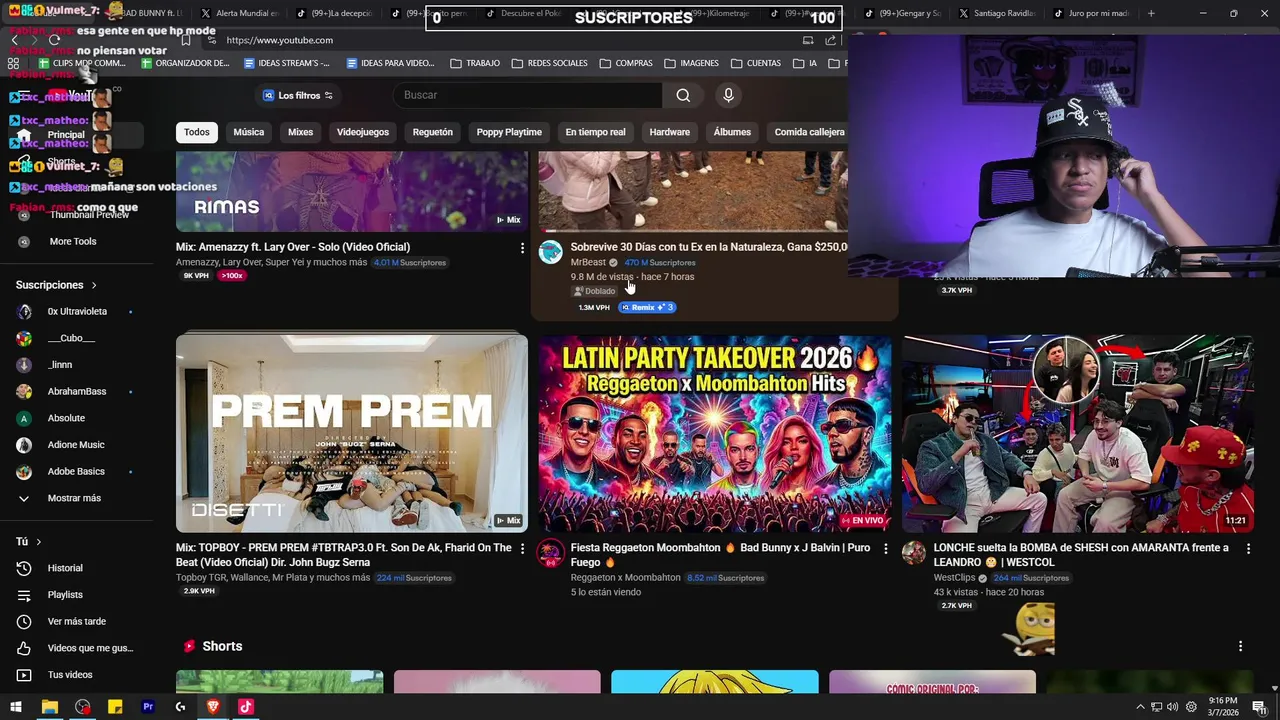Viewport: 1280px width, 720px height.
Task: Select the Reguetón filter chip
Action: point(433,132)
